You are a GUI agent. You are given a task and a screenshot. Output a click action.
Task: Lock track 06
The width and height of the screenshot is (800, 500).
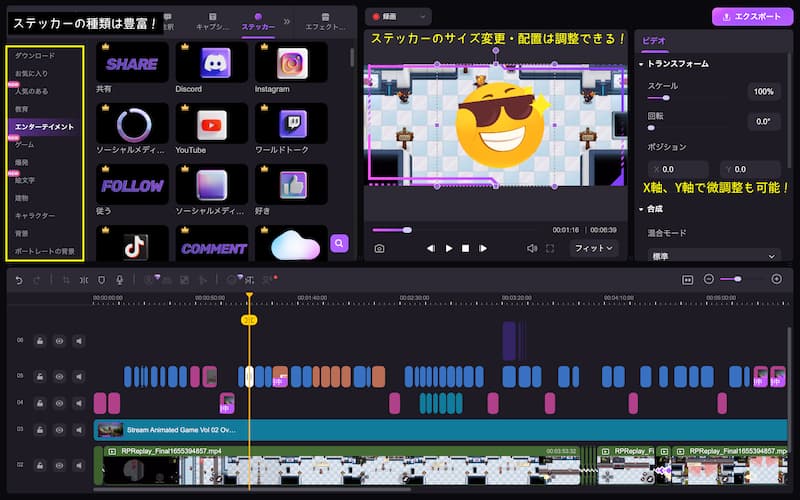[x=40, y=341]
